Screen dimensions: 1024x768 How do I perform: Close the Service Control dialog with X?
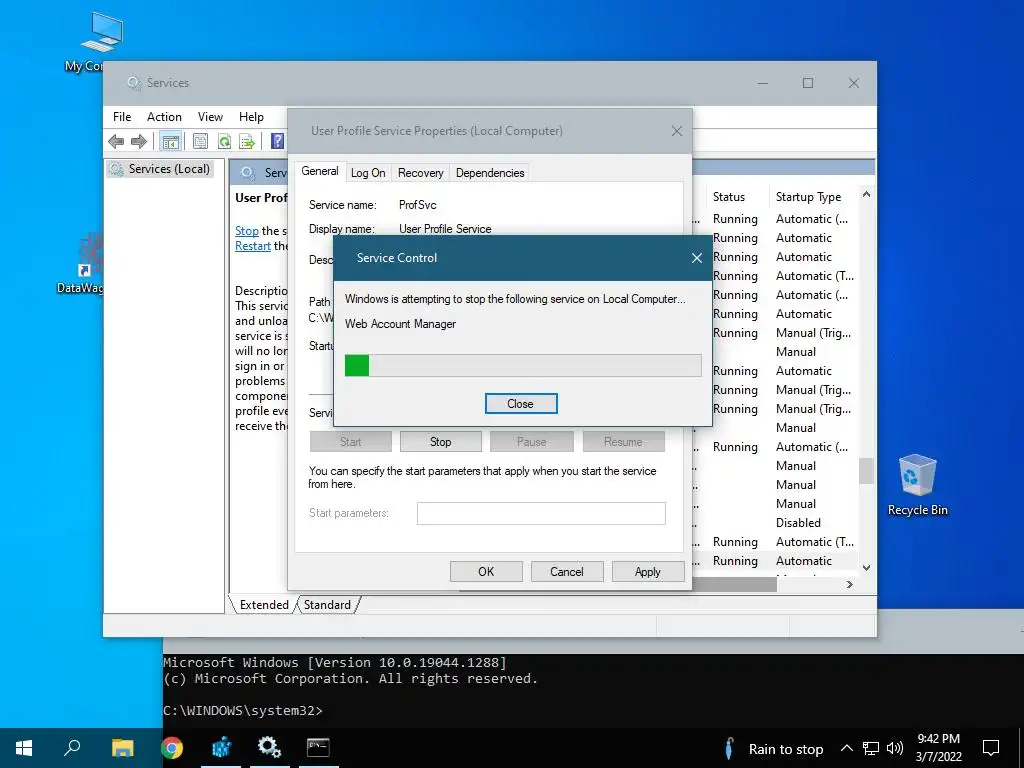(x=697, y=258)
